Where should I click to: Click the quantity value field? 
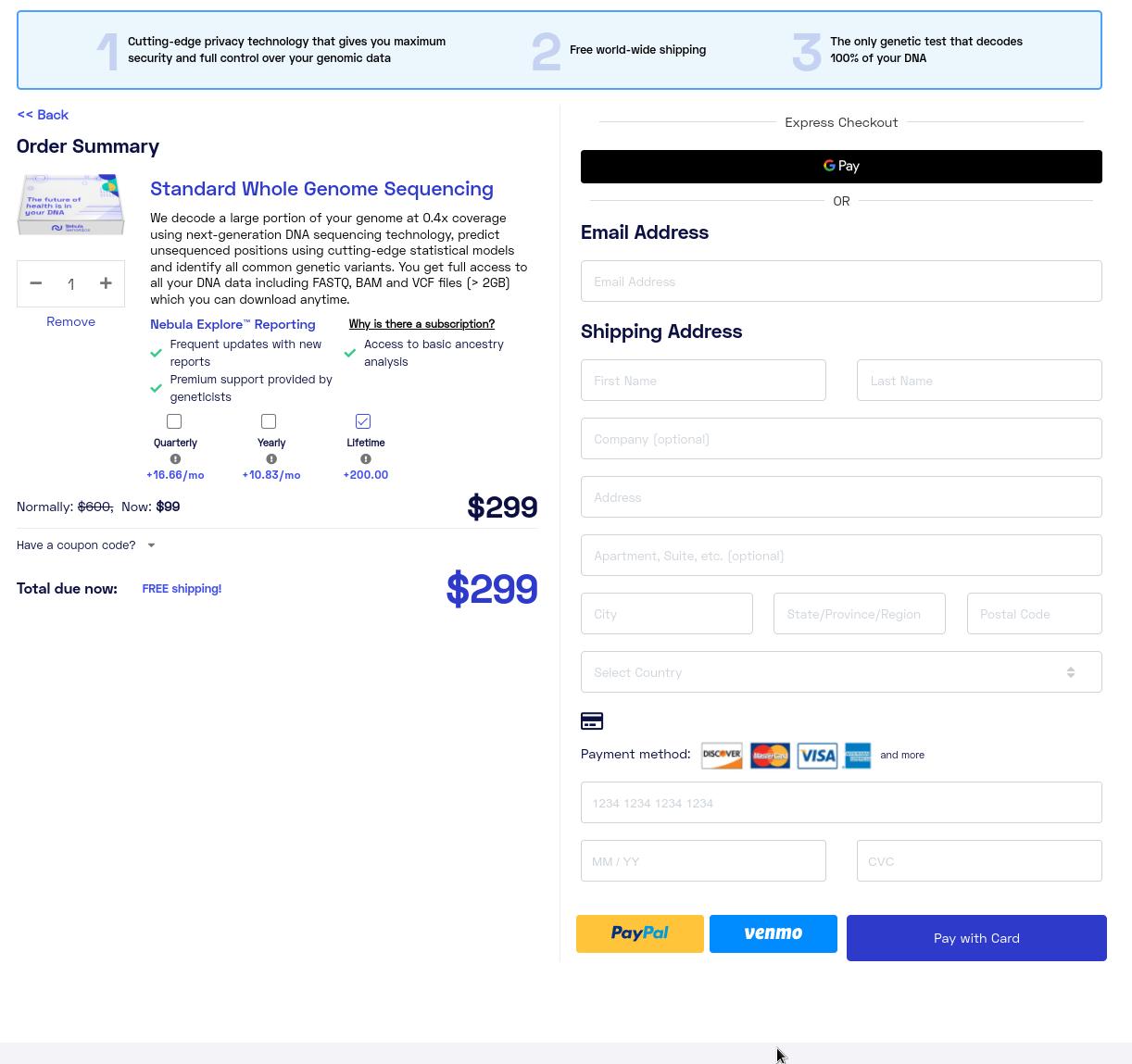(x=70, y=284)
